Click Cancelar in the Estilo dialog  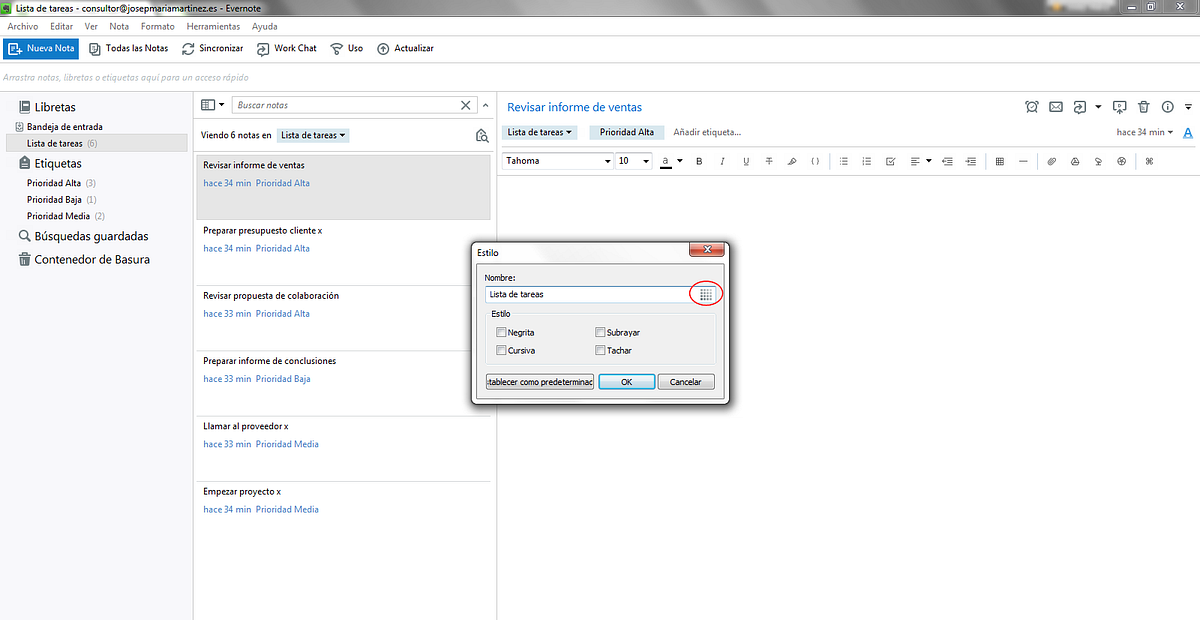click(686, 382)
